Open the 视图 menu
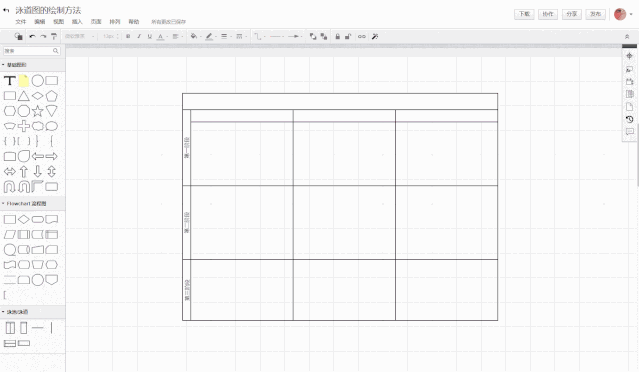Screen dimensions: 639x372 [x=58, y=22]
